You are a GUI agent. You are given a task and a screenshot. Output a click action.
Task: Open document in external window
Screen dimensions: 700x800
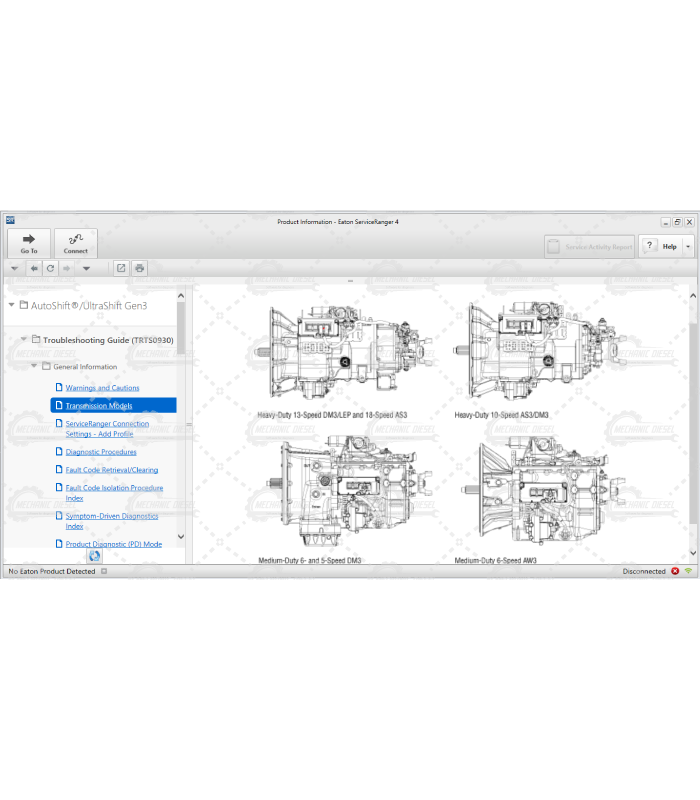(x=121, y=268)
